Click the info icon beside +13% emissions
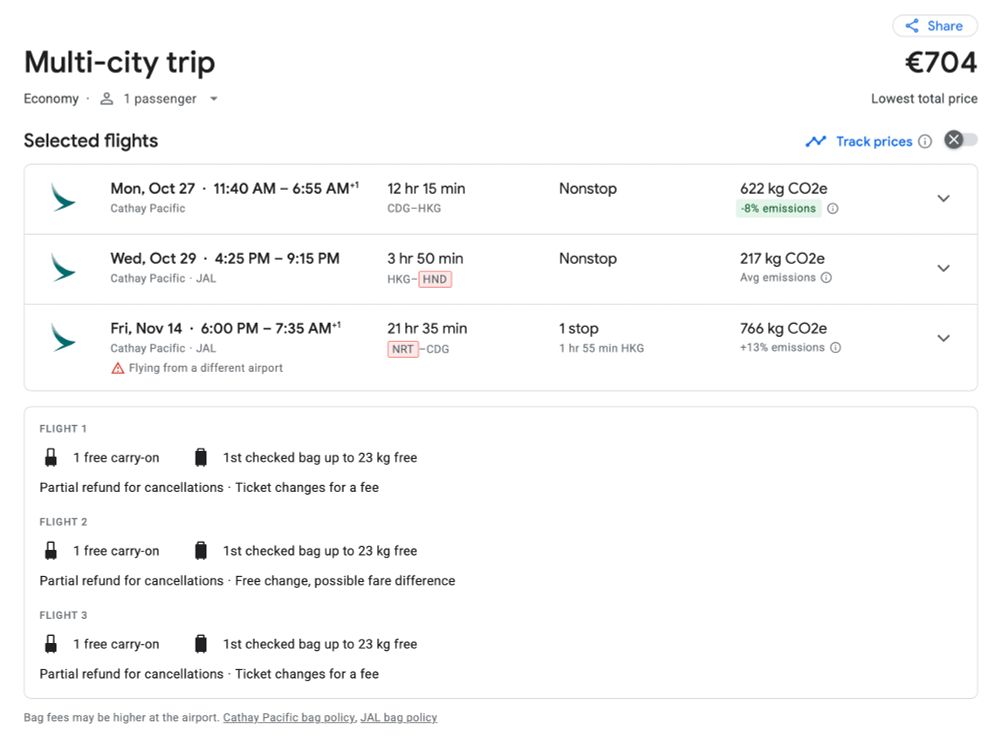Viewport: 1000px width, 746px height. (x=835, y=348)
